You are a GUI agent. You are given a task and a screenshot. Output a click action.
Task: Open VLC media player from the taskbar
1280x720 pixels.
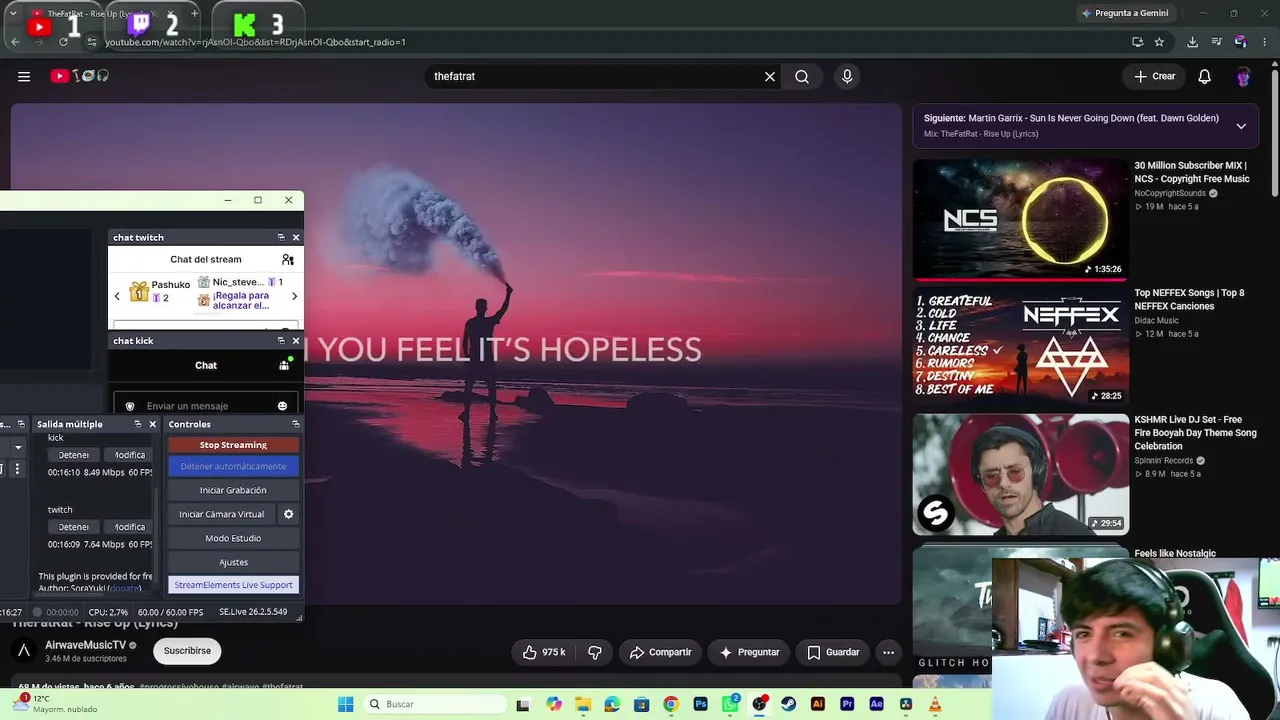coord(935,704)
